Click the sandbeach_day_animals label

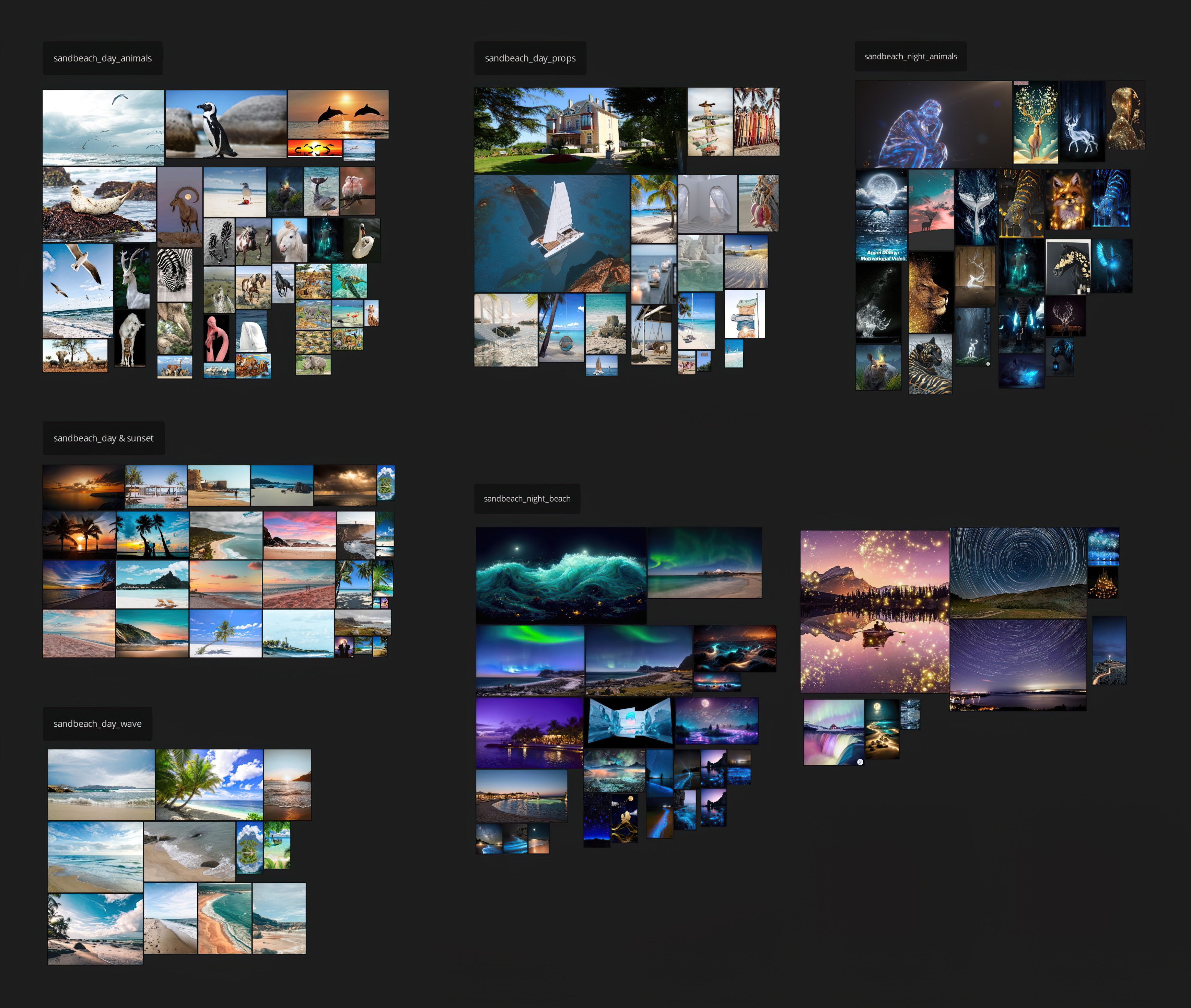[x=102, y=58]
